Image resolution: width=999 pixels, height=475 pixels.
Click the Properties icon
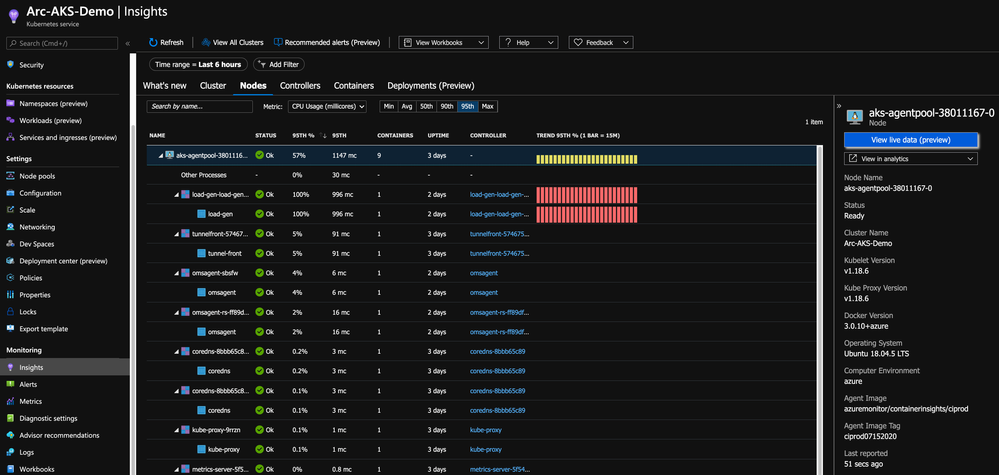tap(10, 295)
